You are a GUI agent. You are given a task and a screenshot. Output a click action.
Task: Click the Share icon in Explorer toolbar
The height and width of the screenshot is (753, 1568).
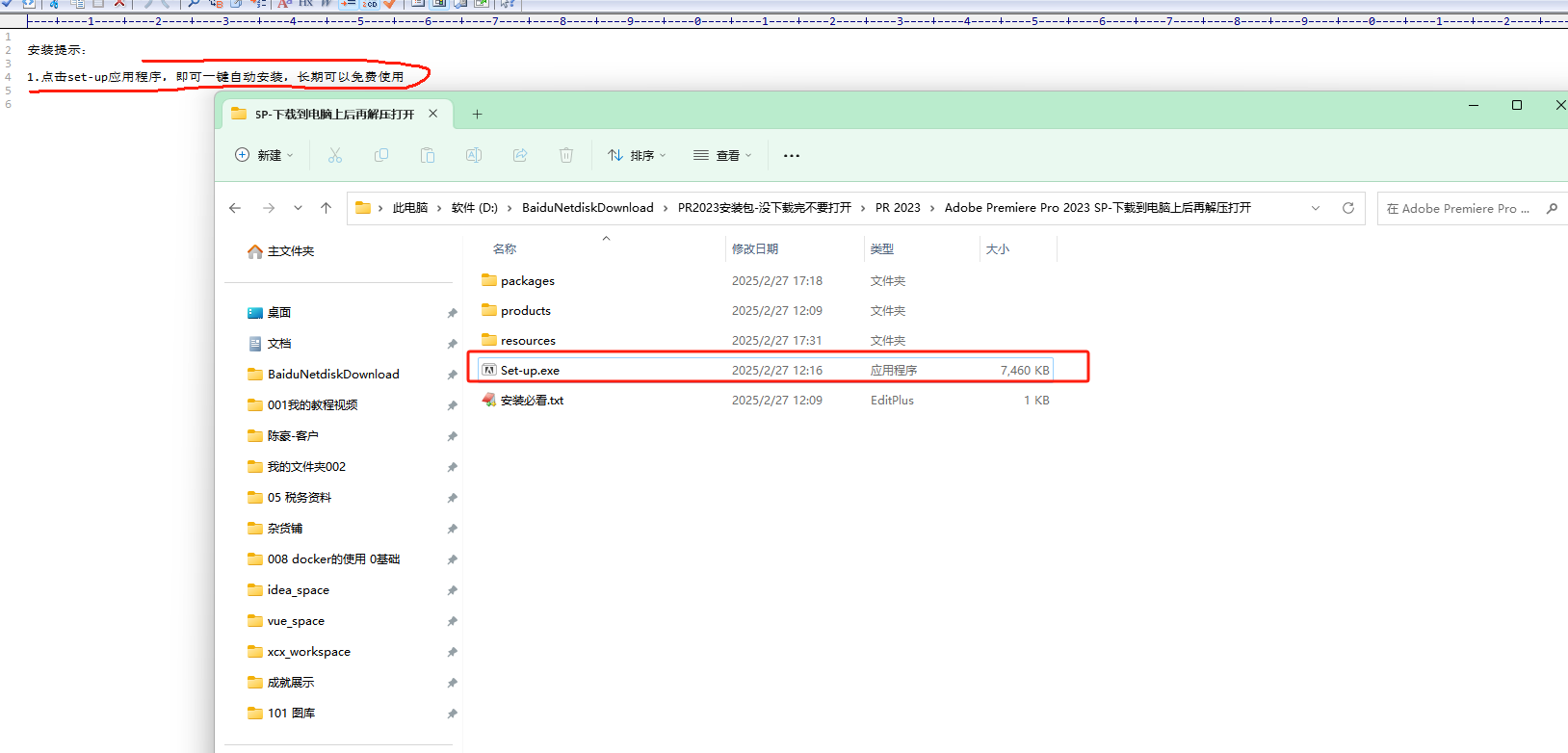pyautogui.click(x=520, y=155)
